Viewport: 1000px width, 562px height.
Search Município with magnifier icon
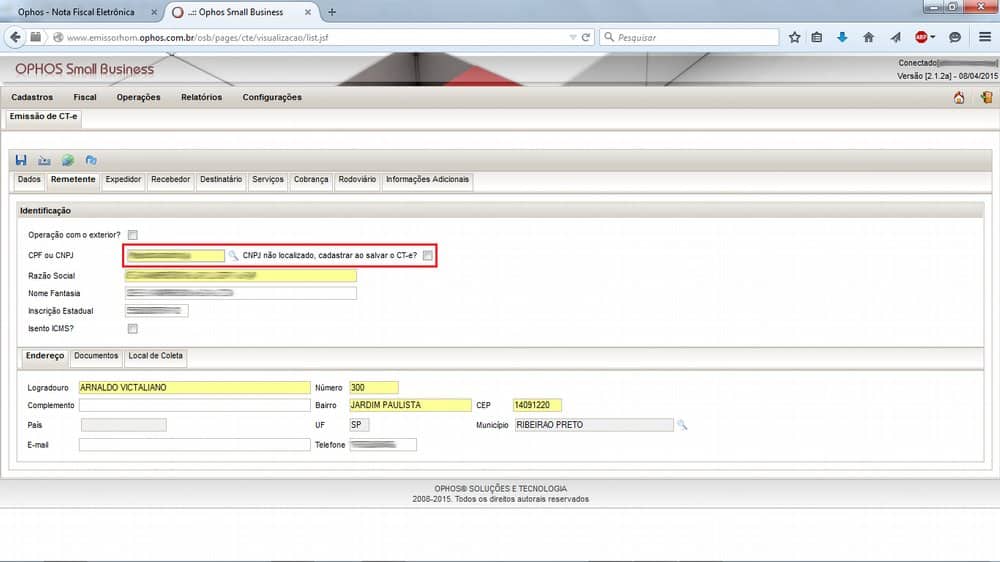tap(682, 425)
